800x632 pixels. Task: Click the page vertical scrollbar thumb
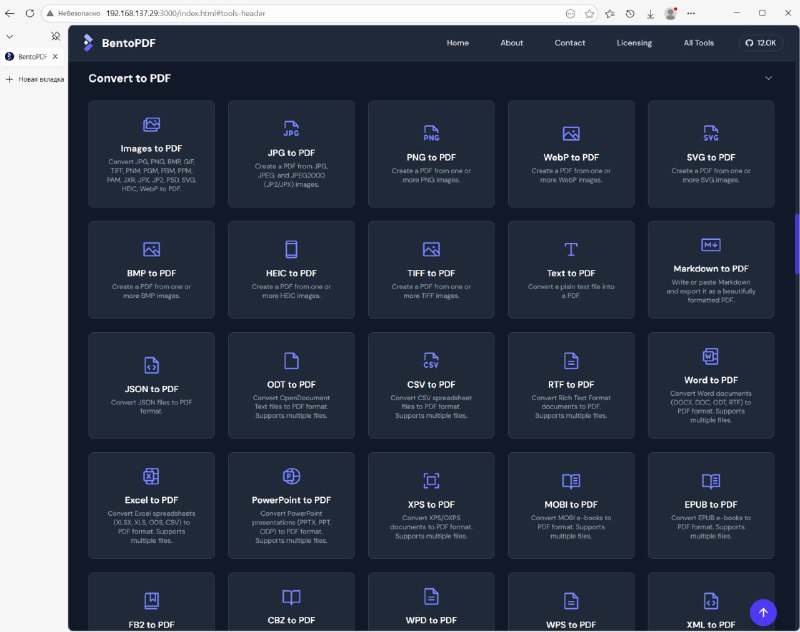point(796,245)
